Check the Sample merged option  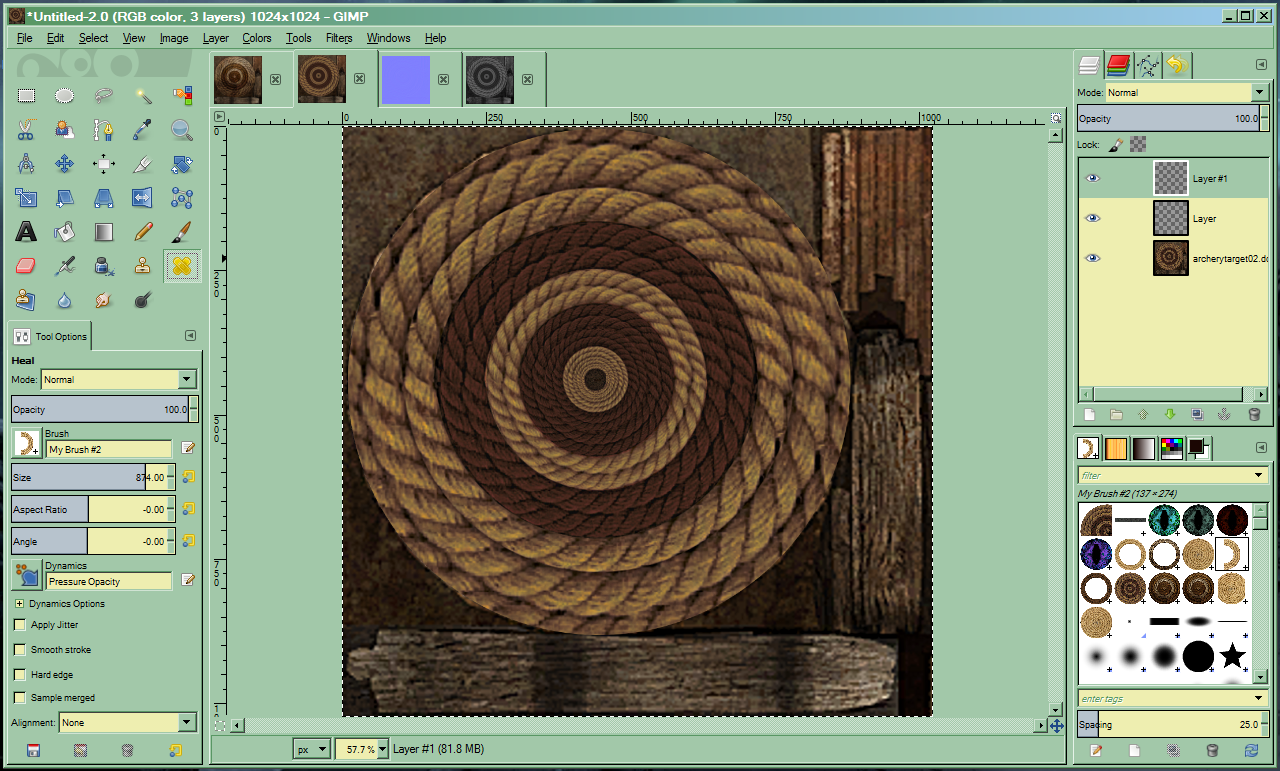[18, 699]
